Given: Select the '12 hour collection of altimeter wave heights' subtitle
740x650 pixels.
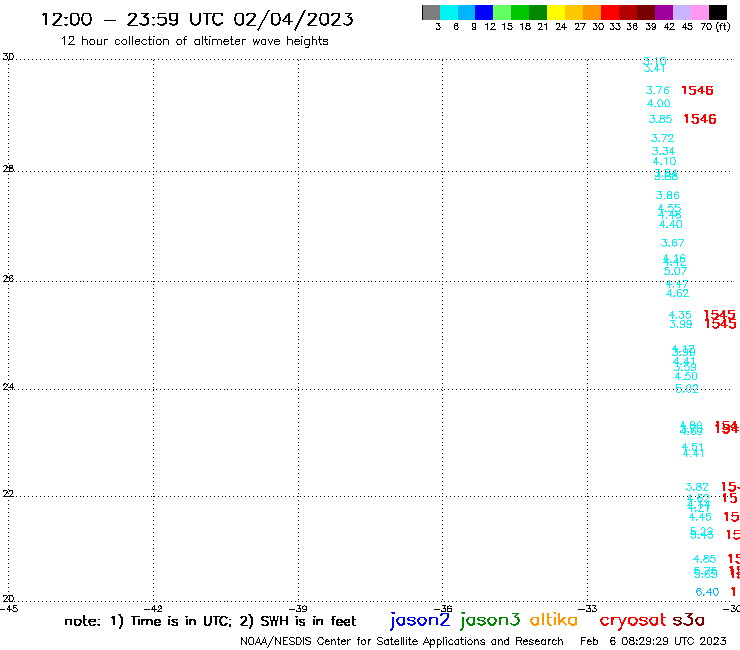Looking at the screenshot, I should tap(194, 41).
